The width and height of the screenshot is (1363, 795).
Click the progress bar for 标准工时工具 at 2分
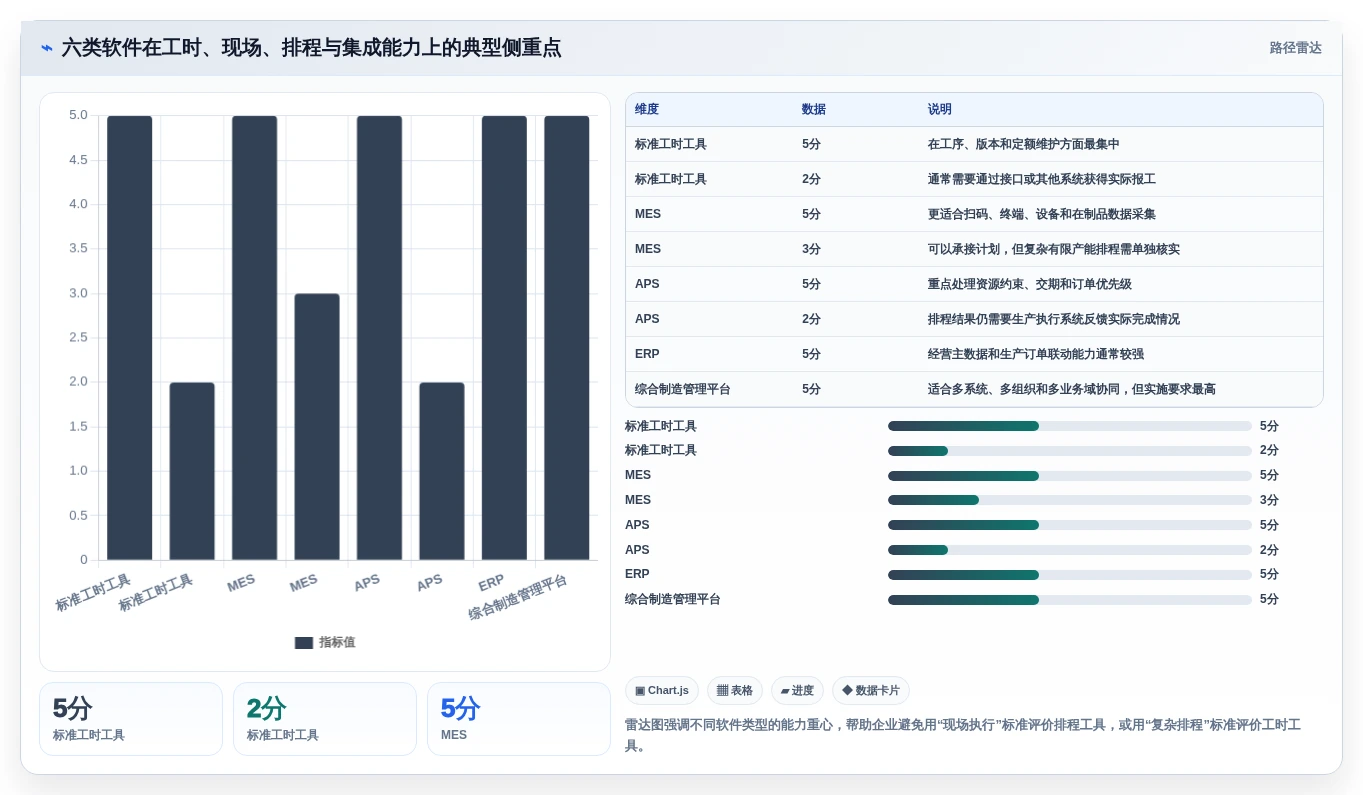point(1070,451)
